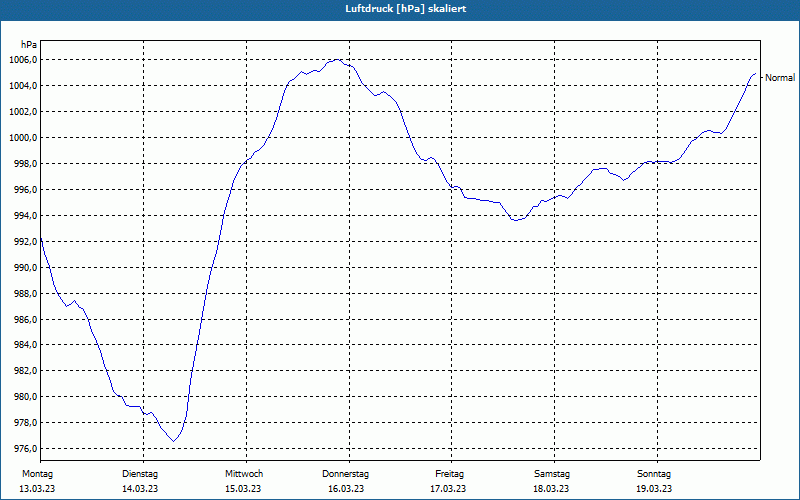
Task: Click the 1000,0 axis value
Action: tap(23, 138)
